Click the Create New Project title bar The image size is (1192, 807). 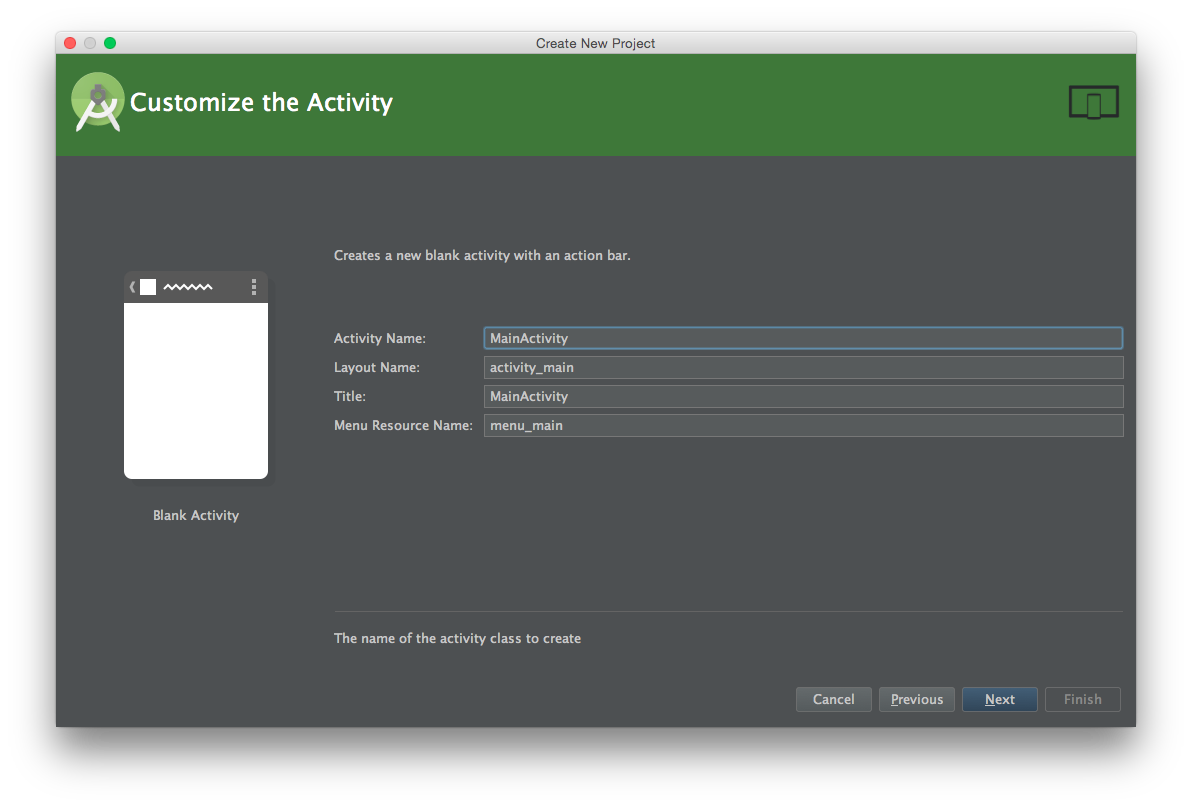coord(595,43)
